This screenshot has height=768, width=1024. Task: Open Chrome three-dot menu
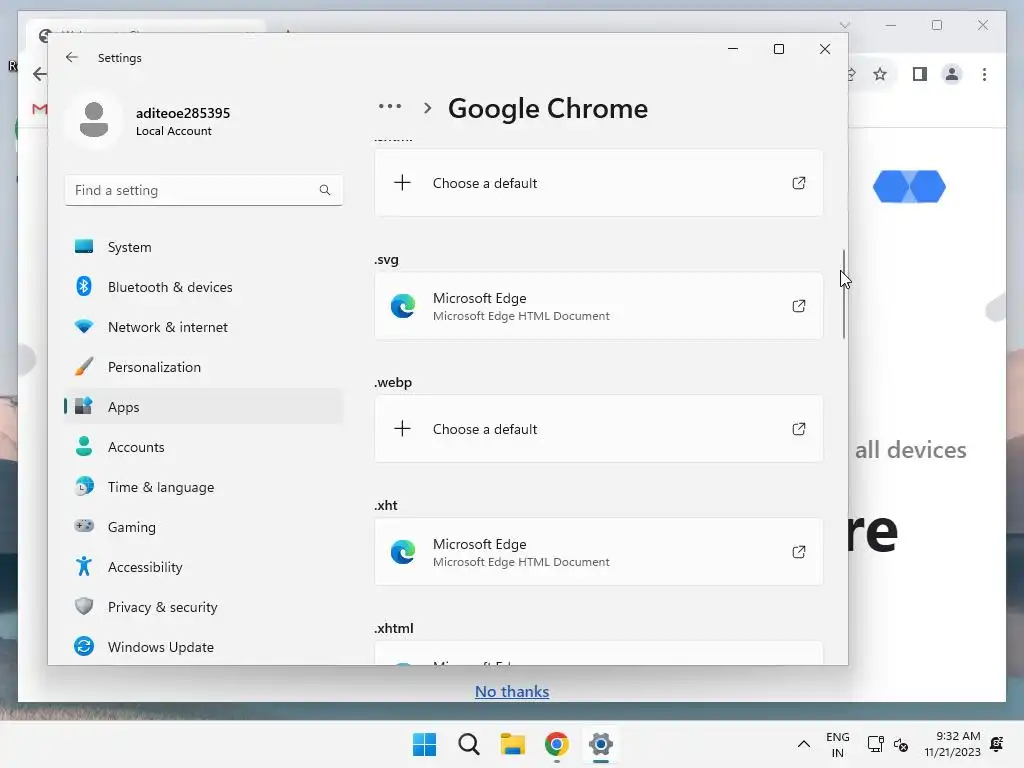[x=984, y=74]
